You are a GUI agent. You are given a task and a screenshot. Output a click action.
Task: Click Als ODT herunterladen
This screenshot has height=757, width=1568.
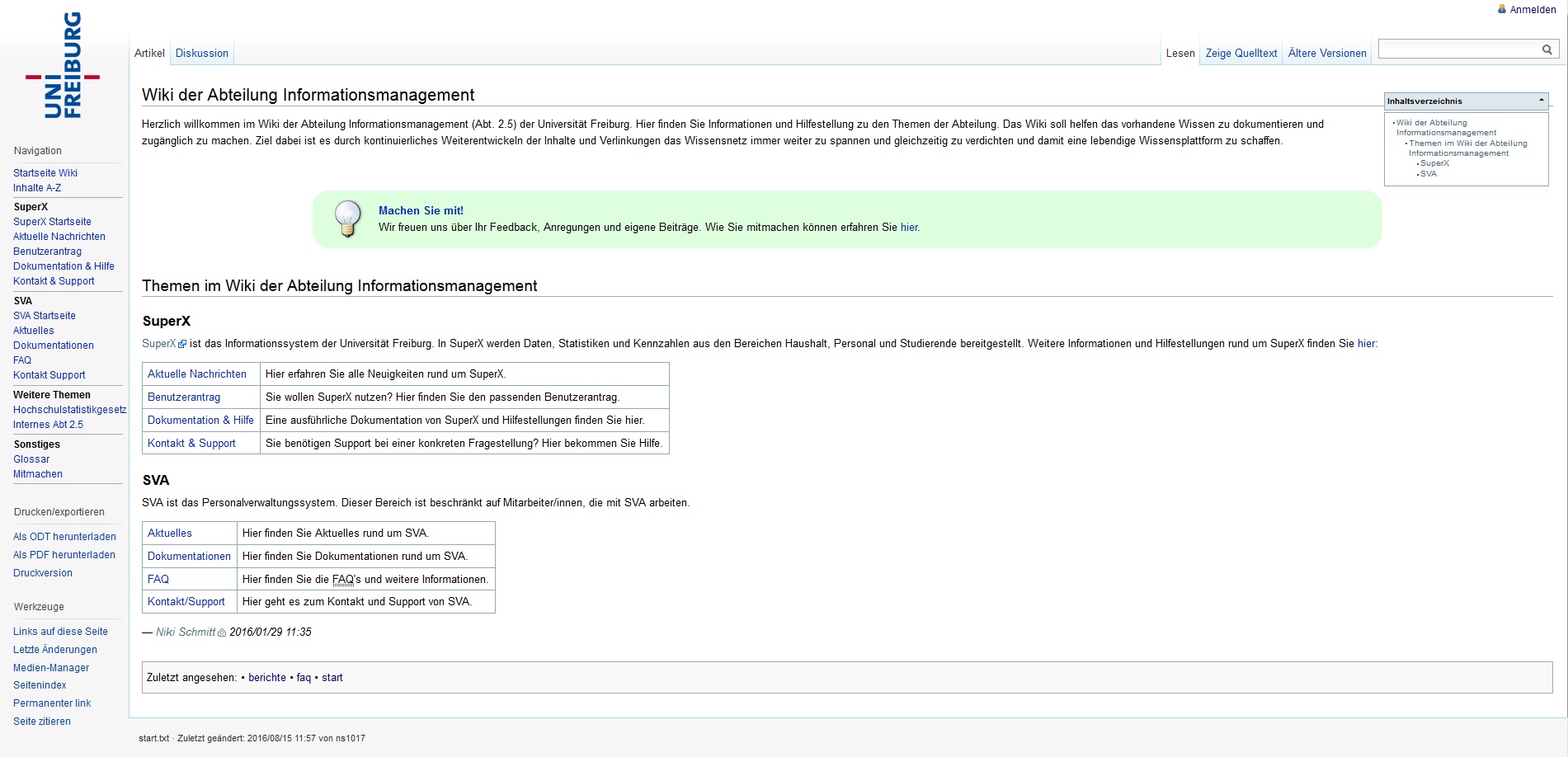tap(64, 537)
